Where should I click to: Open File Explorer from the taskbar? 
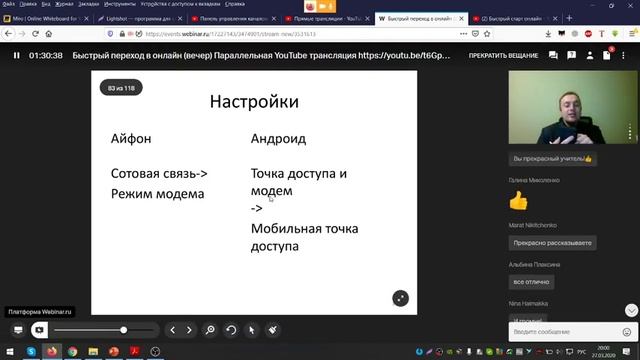[x=93, y=351]
